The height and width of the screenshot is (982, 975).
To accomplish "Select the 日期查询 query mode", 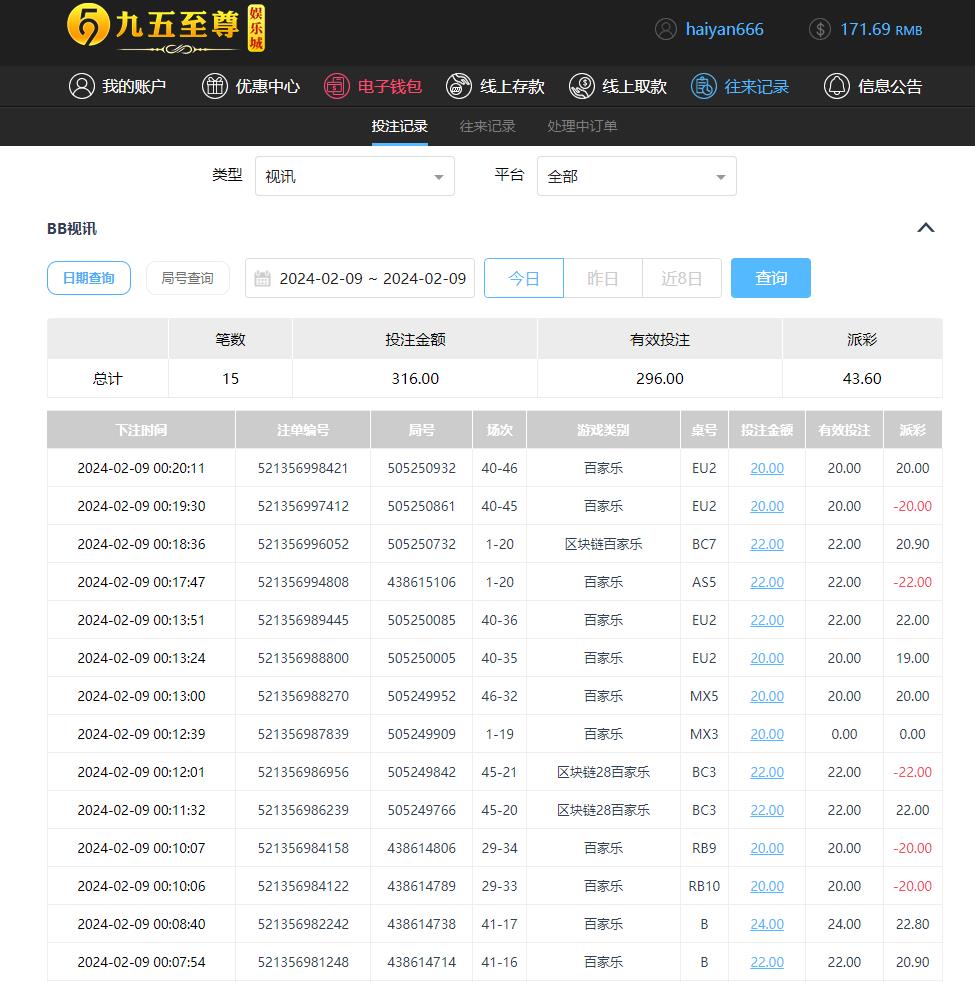I will pyautogui.click(x=89, y=278).
